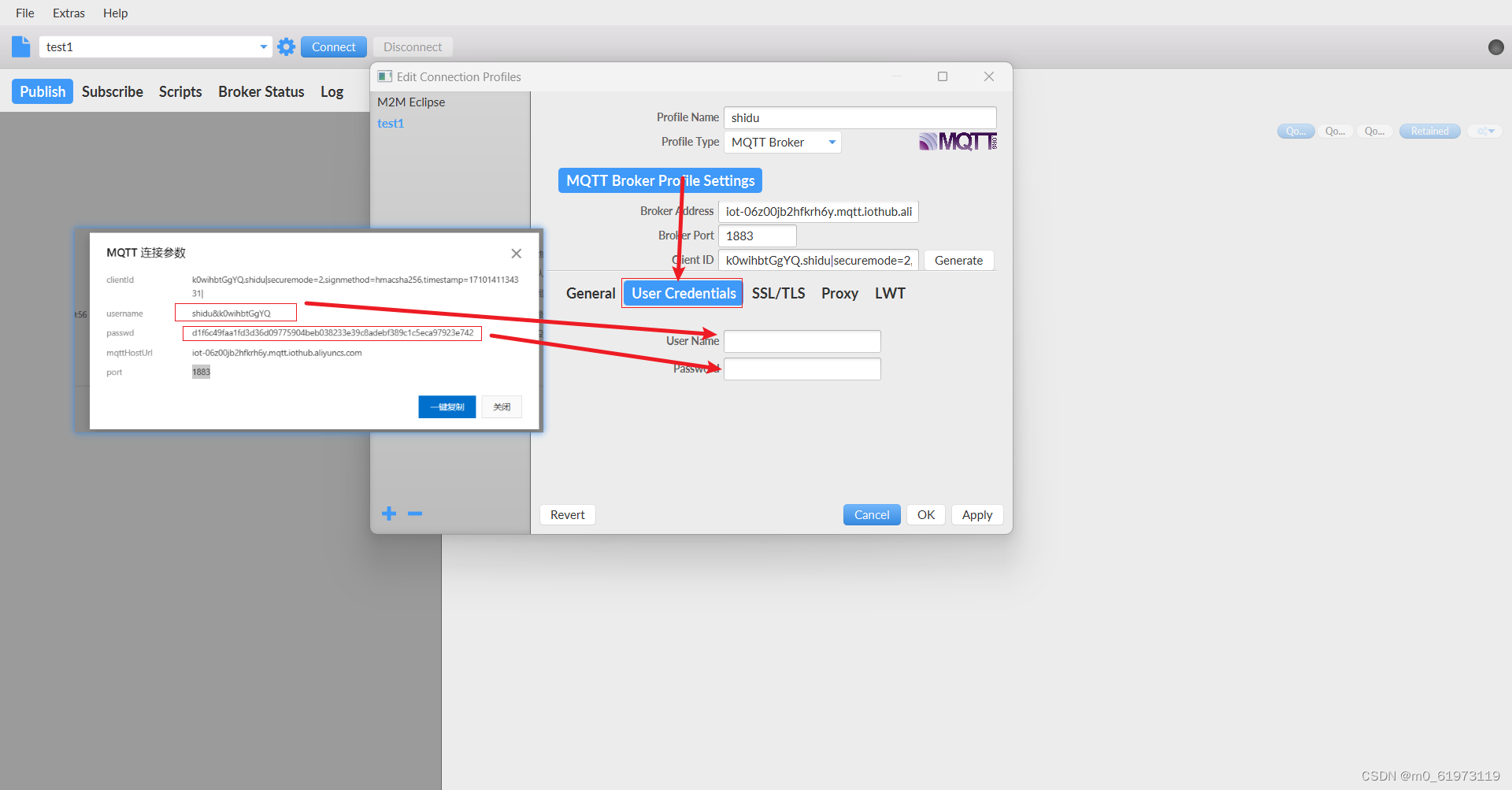Focus the Password field

tap(802, 369)
